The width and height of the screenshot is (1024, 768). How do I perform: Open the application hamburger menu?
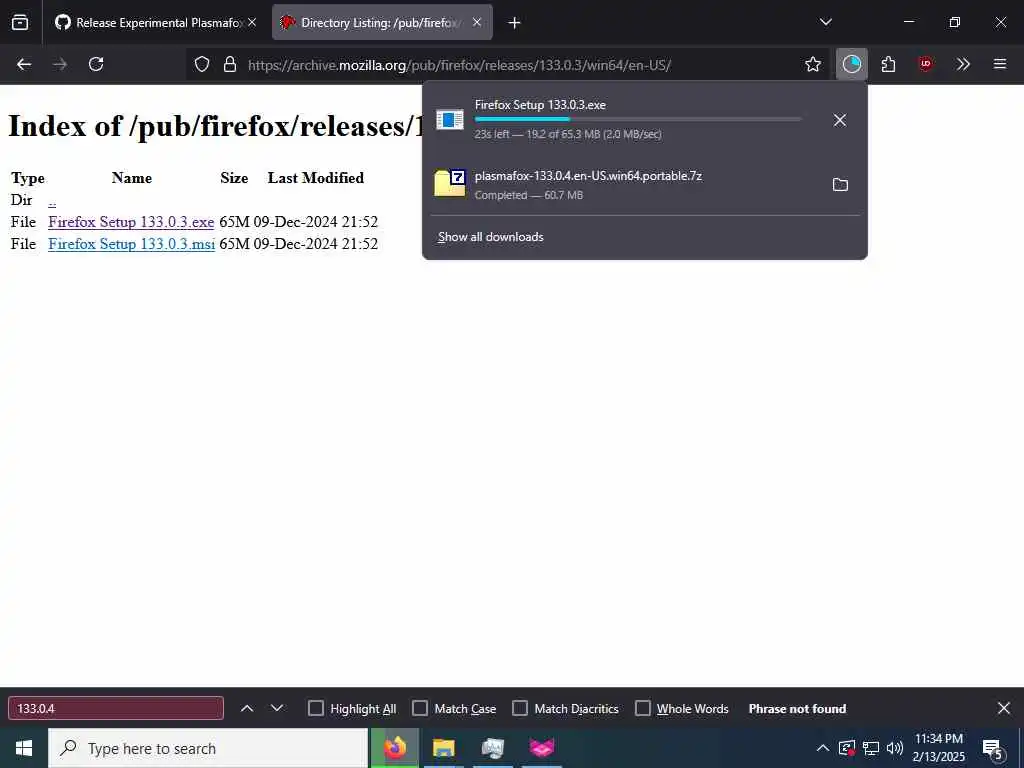[1000, 64]
